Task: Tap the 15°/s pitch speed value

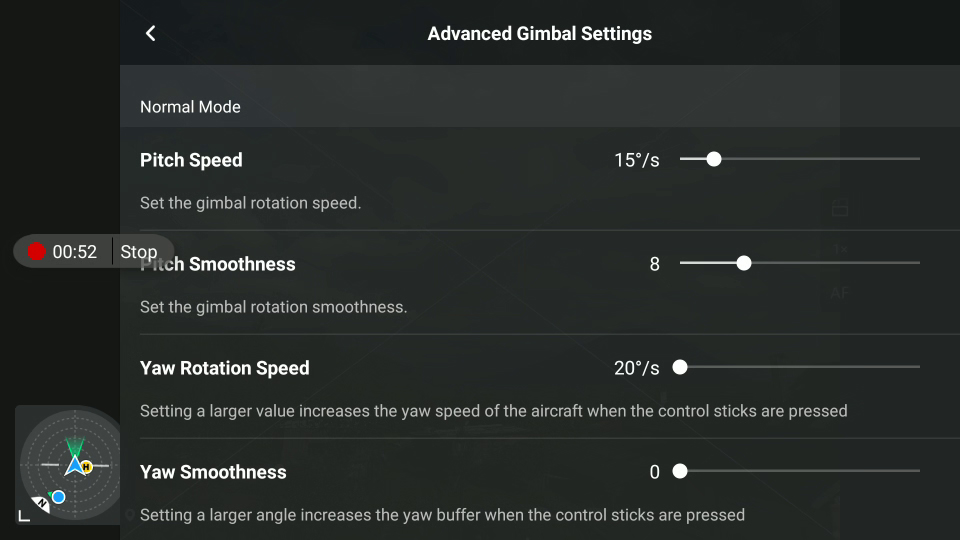Action: tap(637, 160)
